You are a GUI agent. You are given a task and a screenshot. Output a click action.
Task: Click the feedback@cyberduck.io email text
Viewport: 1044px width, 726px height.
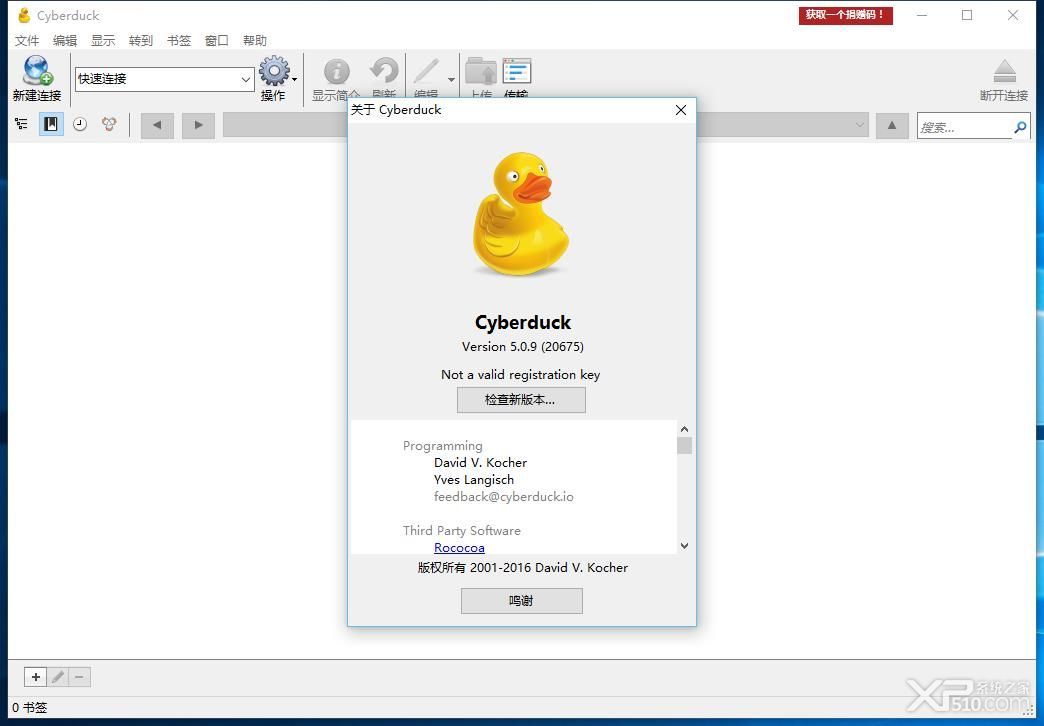(503, 497)
